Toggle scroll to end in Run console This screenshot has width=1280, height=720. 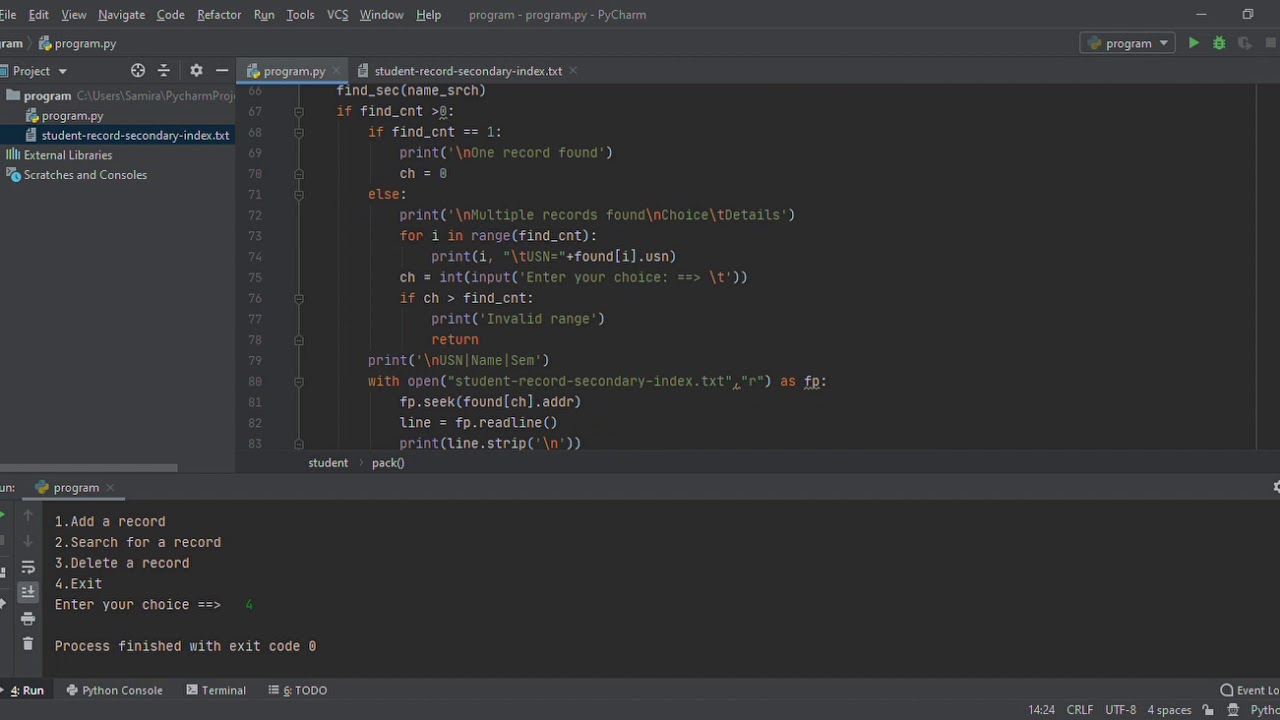pyautogui.click(x=28, y=592)
